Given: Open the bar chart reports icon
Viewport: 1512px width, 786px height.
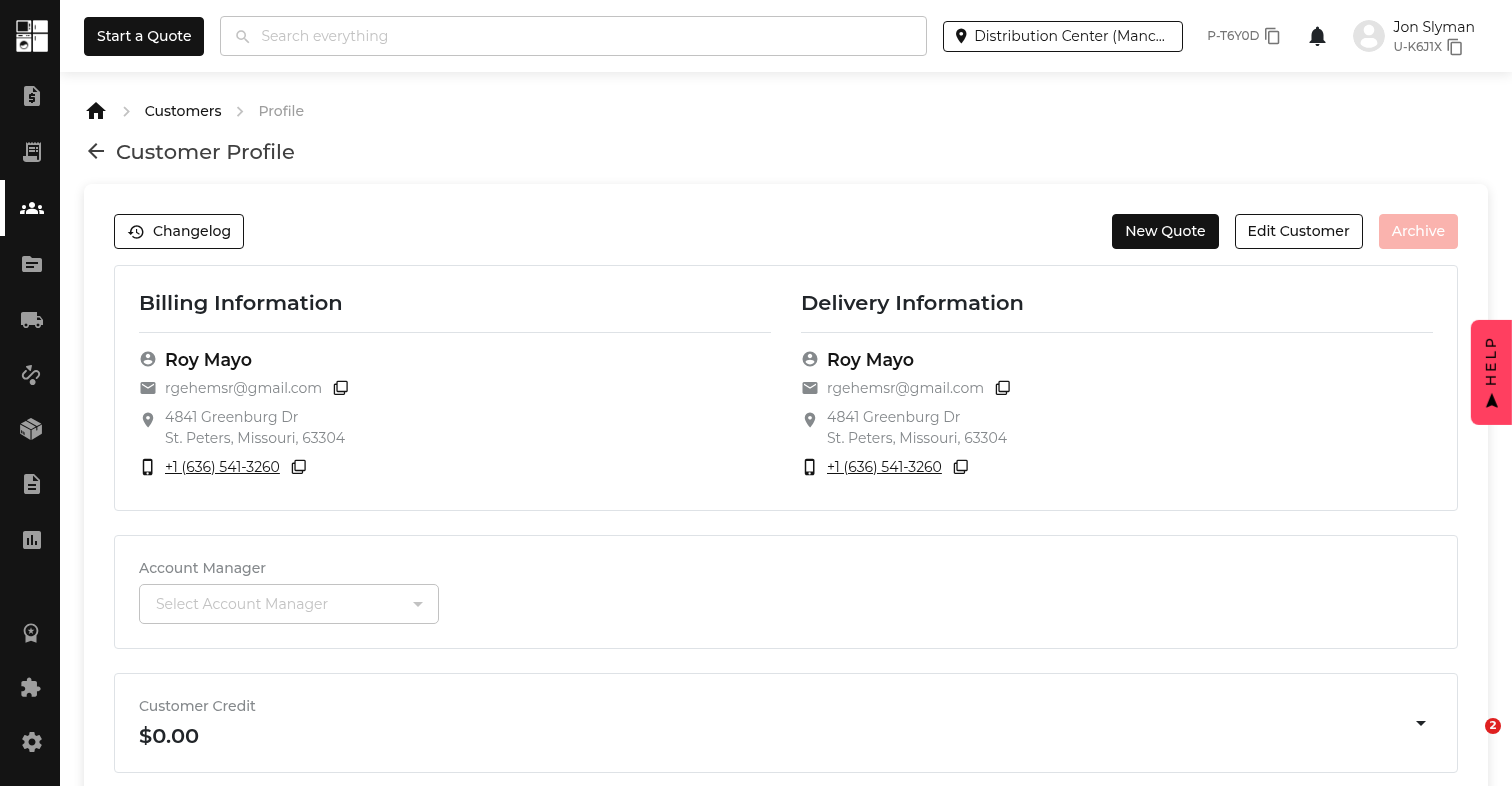Looking at the screenshot, I should click(x=31, y=540).
